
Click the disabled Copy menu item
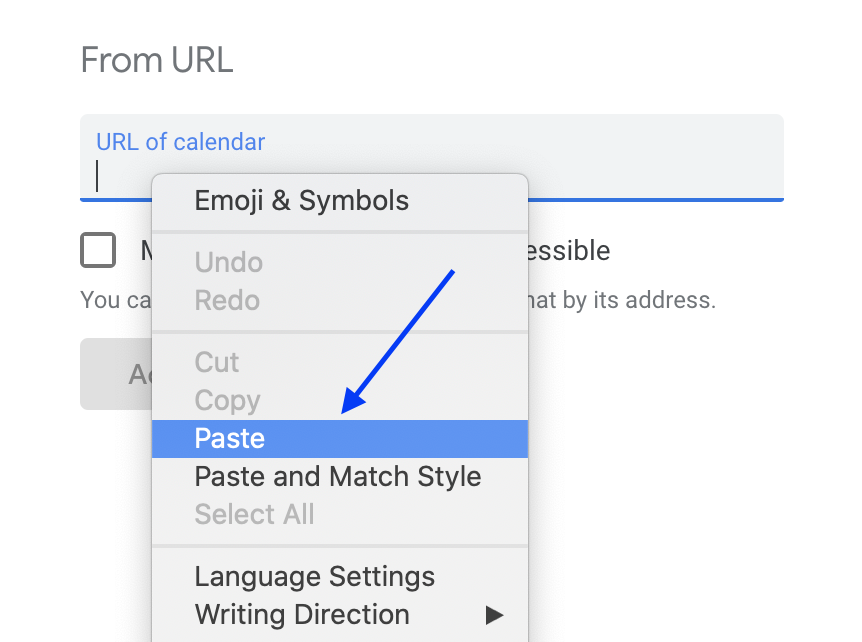coord(227,401)
